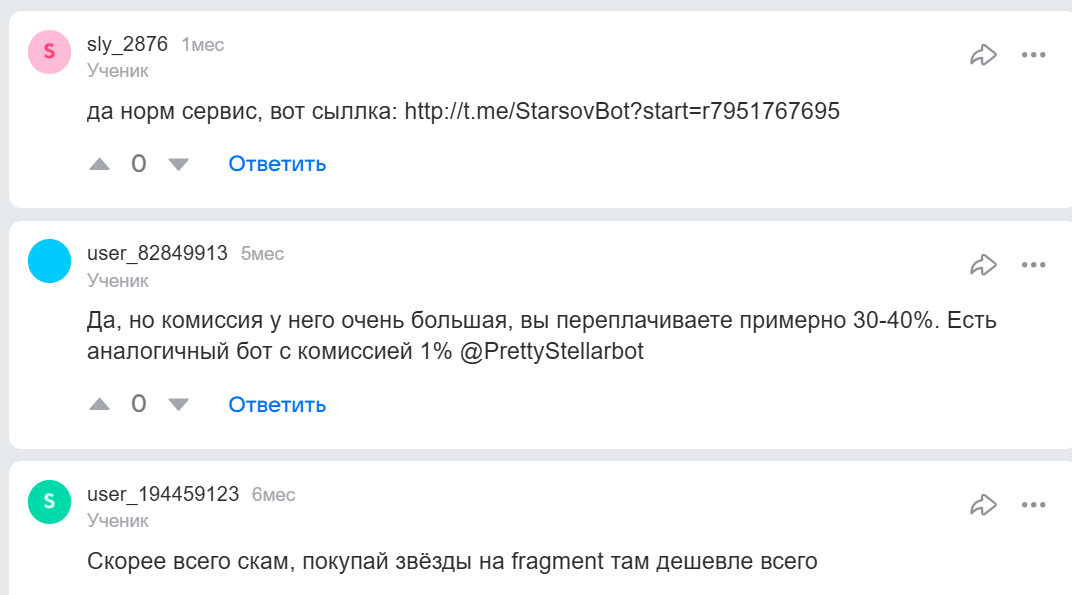Open sly_2876's pink avatar
This screenshot has height=595, width=1072.
50,52
